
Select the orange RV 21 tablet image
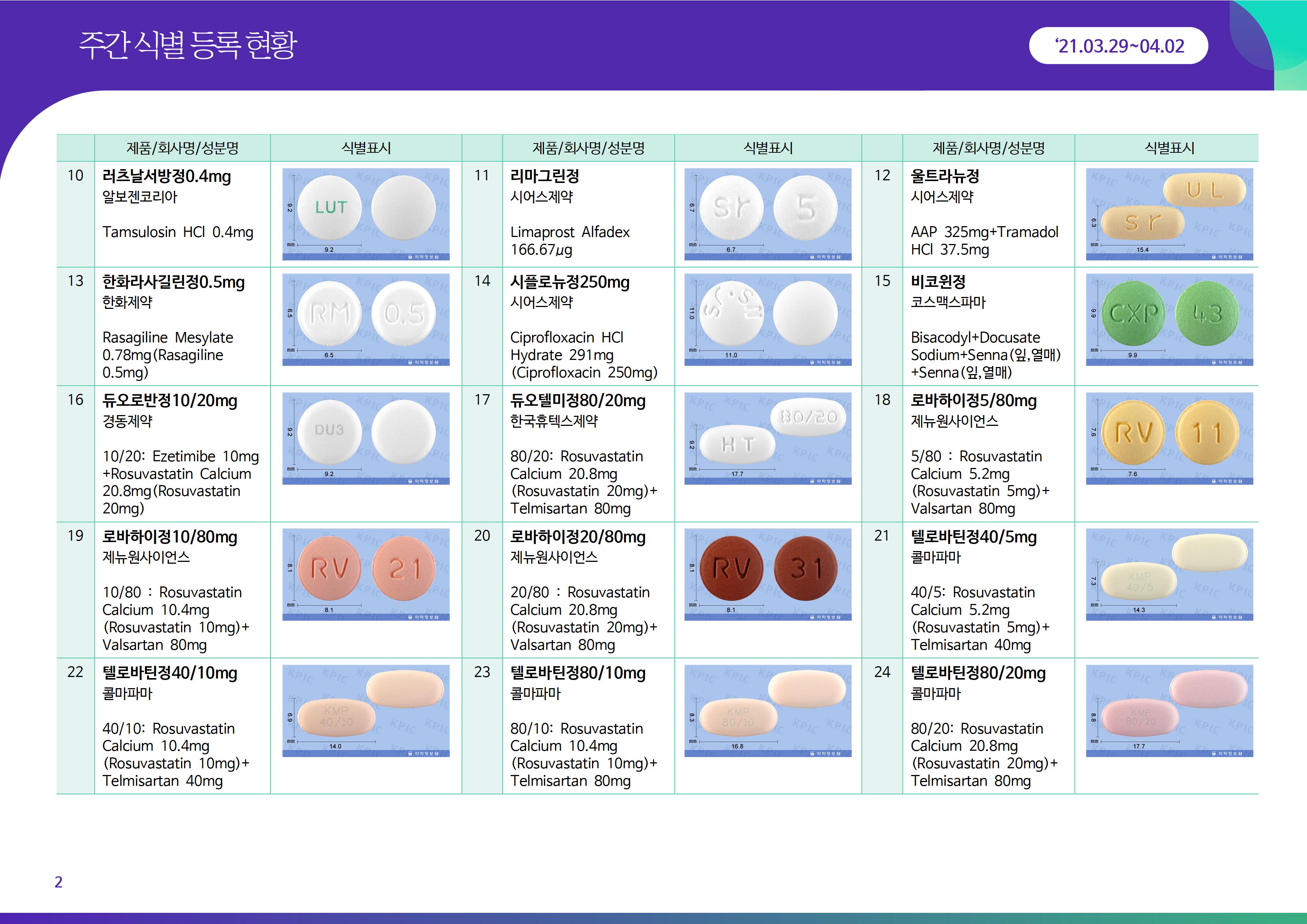[365, 574]
